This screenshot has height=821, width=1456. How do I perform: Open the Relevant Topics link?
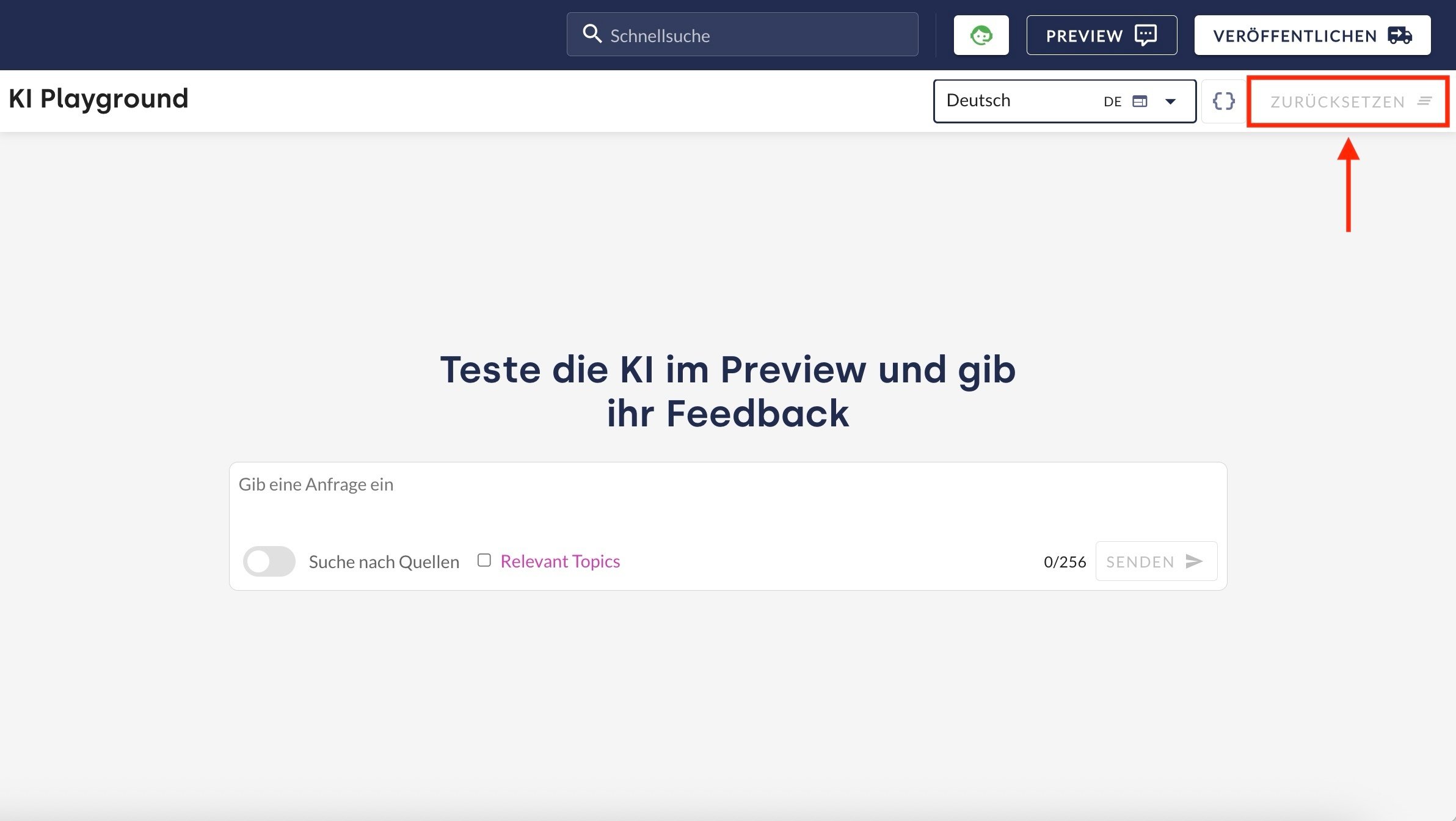pyautogui.click(x=560, y=561)
